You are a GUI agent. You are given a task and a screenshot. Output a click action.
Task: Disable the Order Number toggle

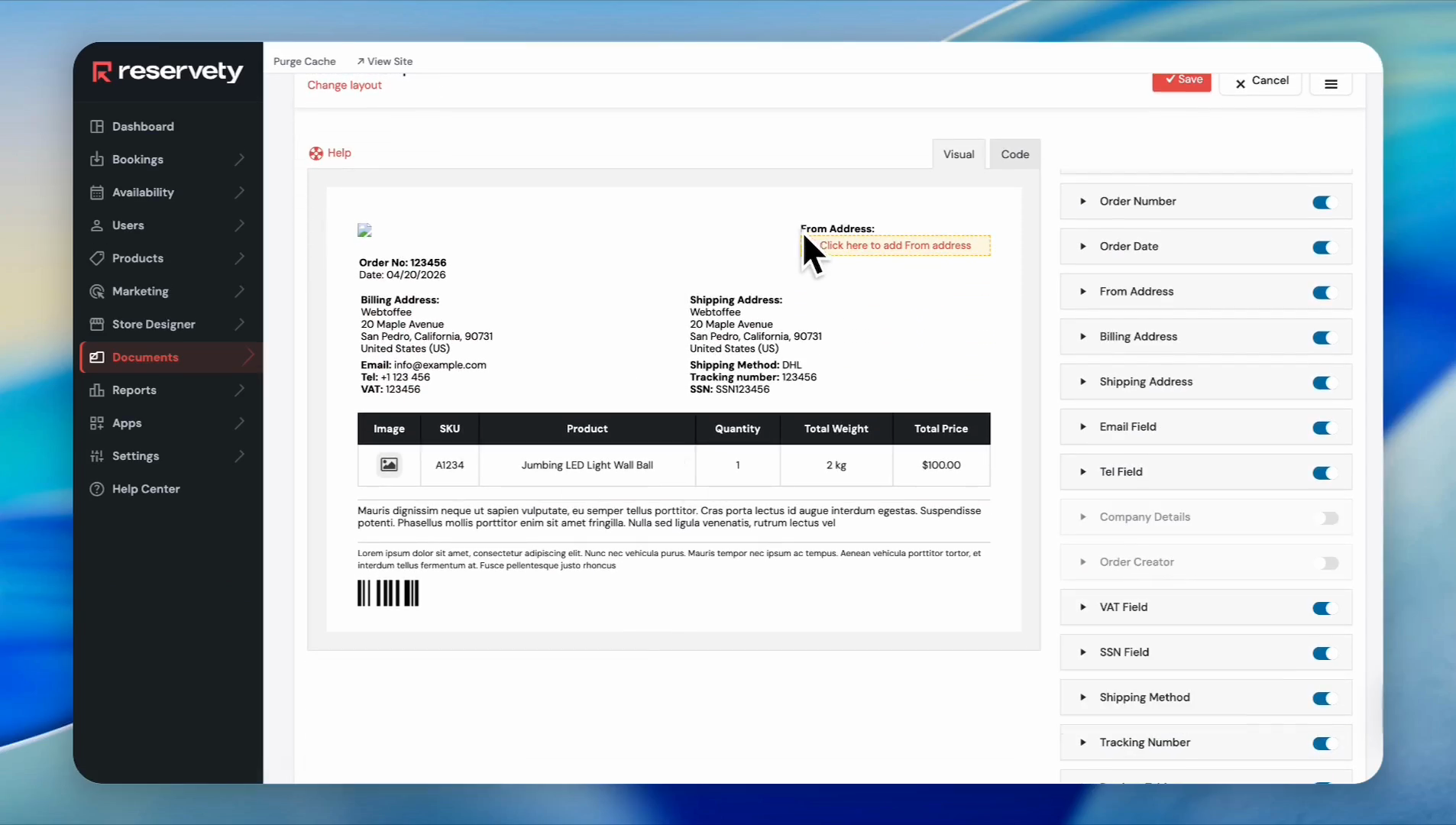[x=1322, y=202]
